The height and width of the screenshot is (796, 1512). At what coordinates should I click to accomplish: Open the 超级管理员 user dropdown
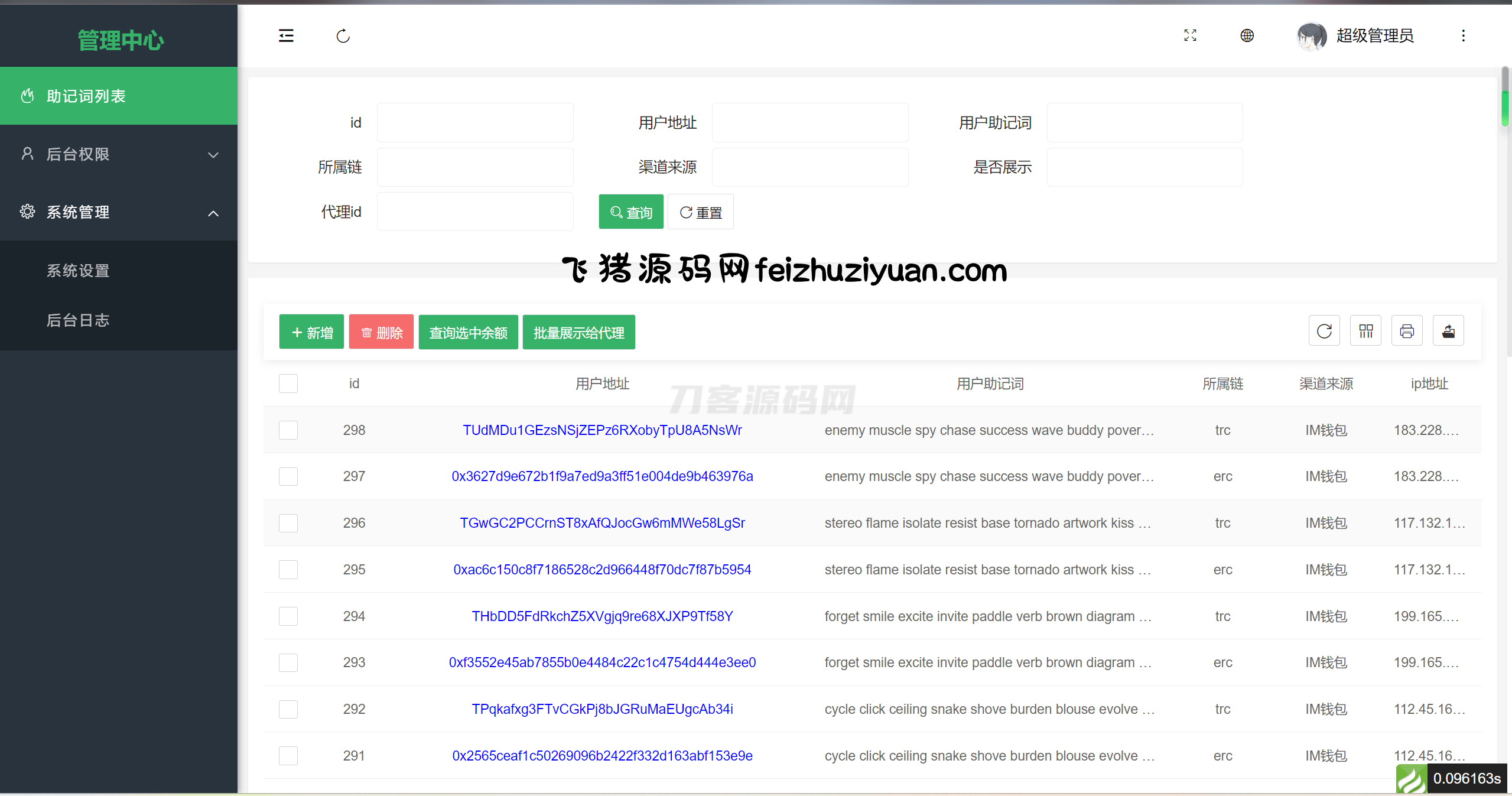tap(1374, 35)
